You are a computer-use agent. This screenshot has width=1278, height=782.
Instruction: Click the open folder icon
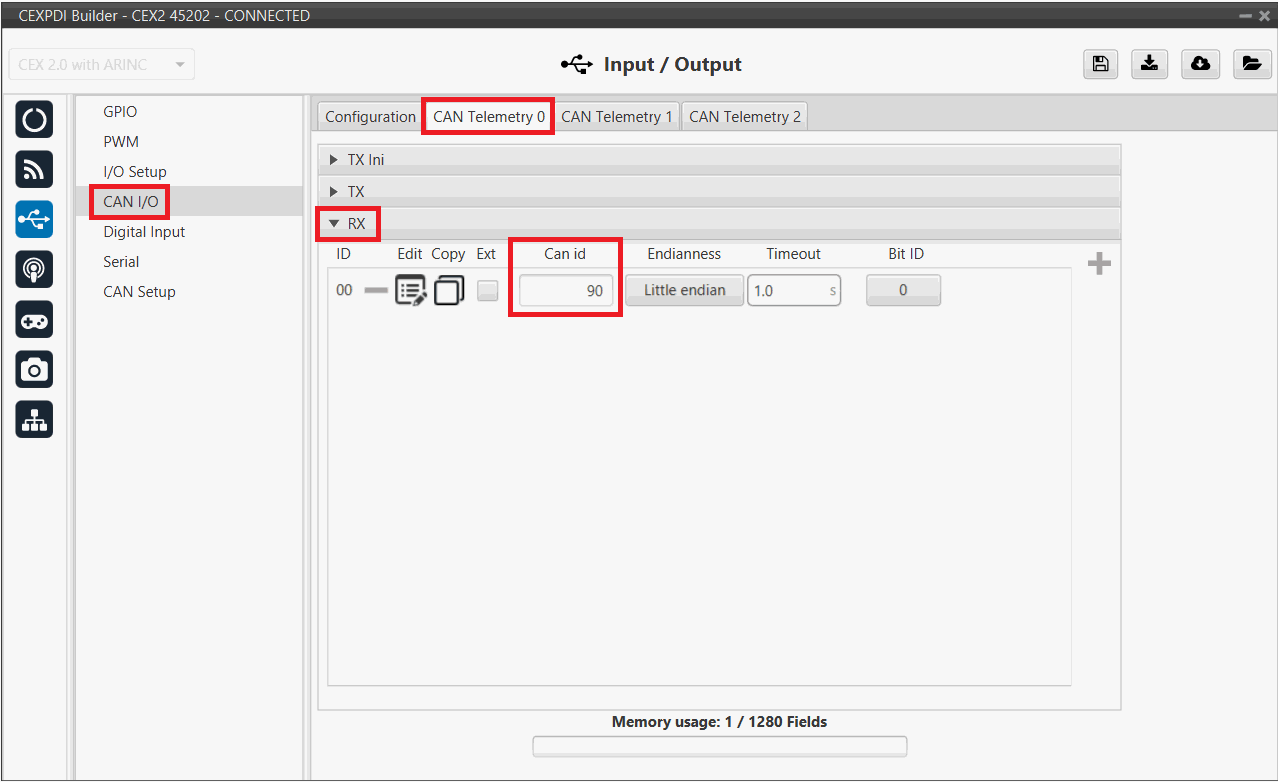(x=1251, y=64)
